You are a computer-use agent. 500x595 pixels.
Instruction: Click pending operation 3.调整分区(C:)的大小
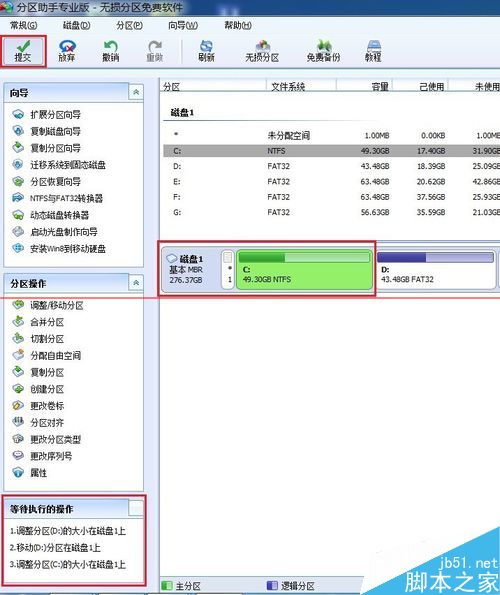(x=68, y=564)
